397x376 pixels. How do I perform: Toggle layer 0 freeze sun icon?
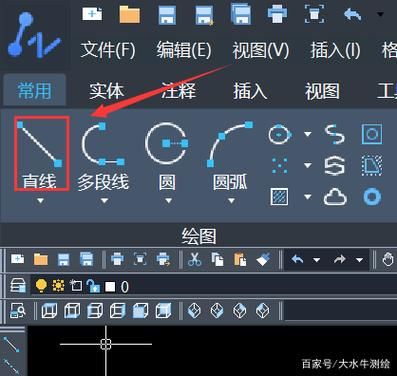click(x=58, y=286)
